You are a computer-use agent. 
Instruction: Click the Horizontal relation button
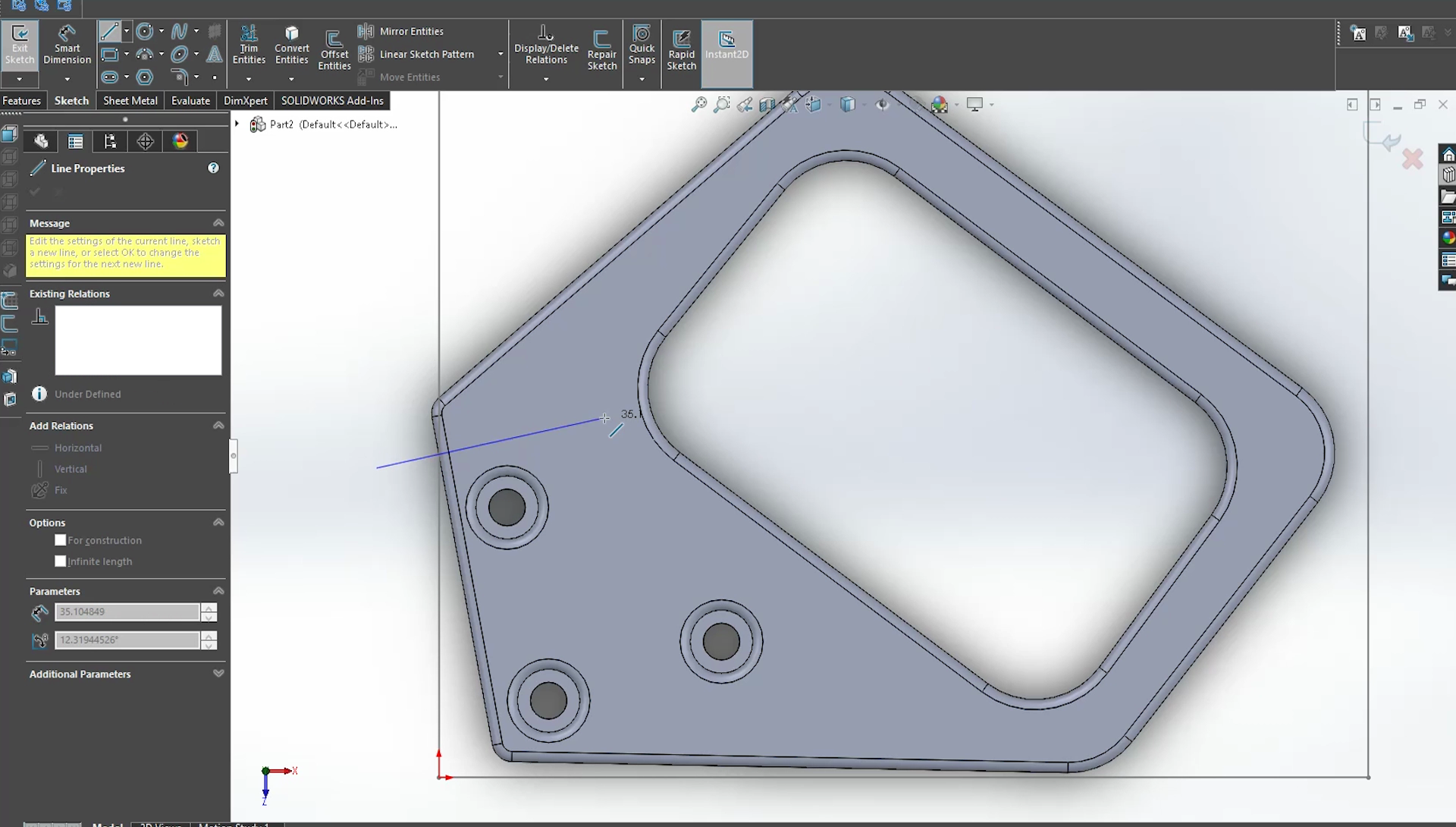click(x=77, y=447)
